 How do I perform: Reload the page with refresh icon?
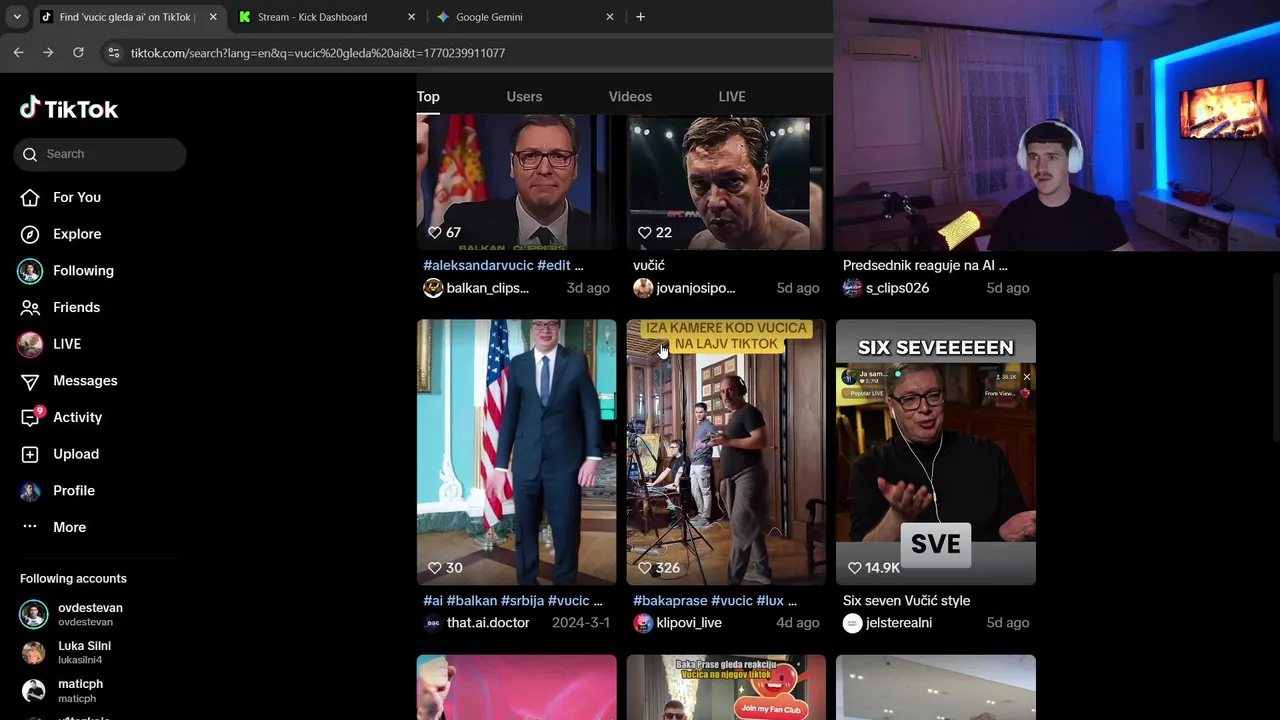click(x=78, y=52)
